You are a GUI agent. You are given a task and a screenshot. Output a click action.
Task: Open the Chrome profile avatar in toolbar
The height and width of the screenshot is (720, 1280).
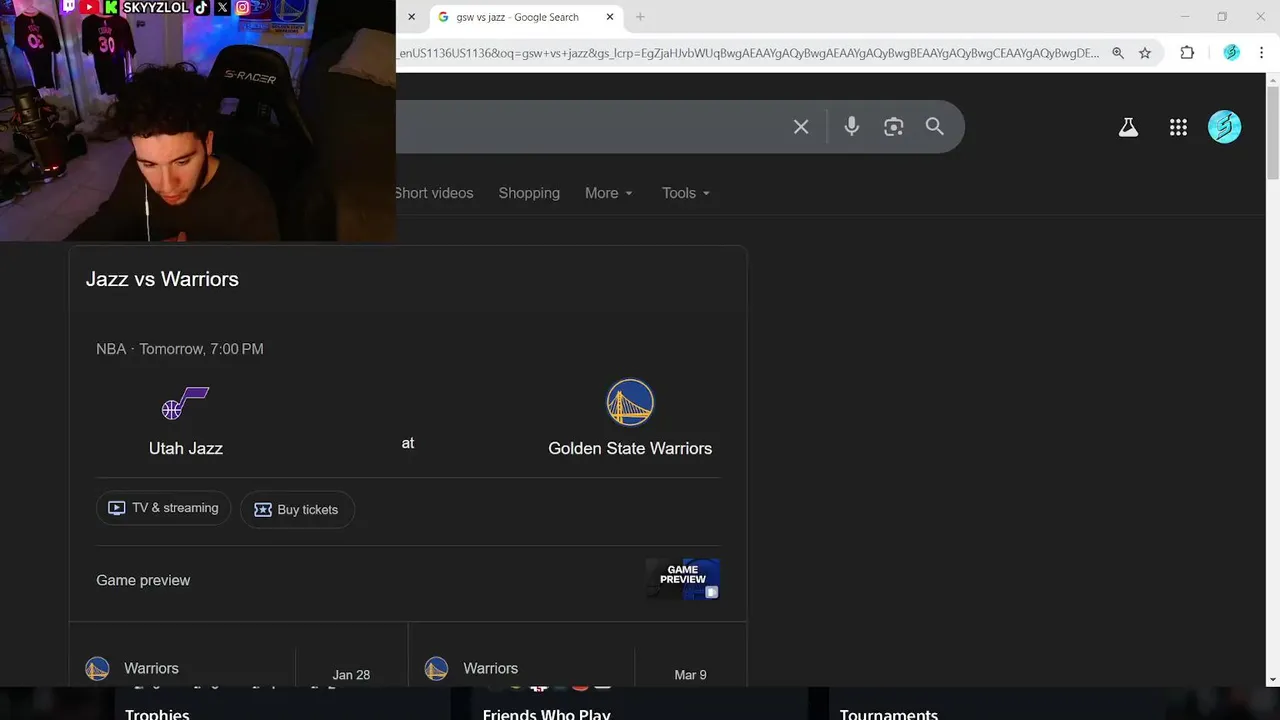click(1231, 53)
